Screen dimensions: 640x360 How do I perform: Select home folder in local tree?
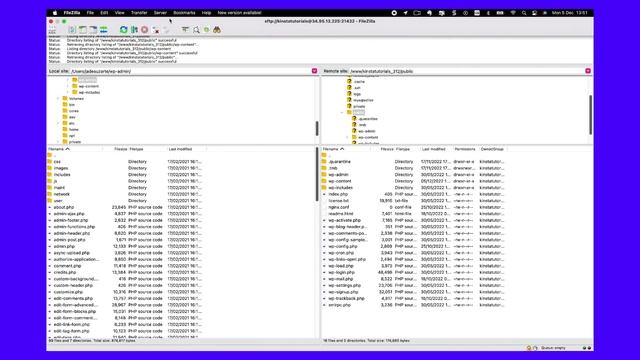click(73, 129)
